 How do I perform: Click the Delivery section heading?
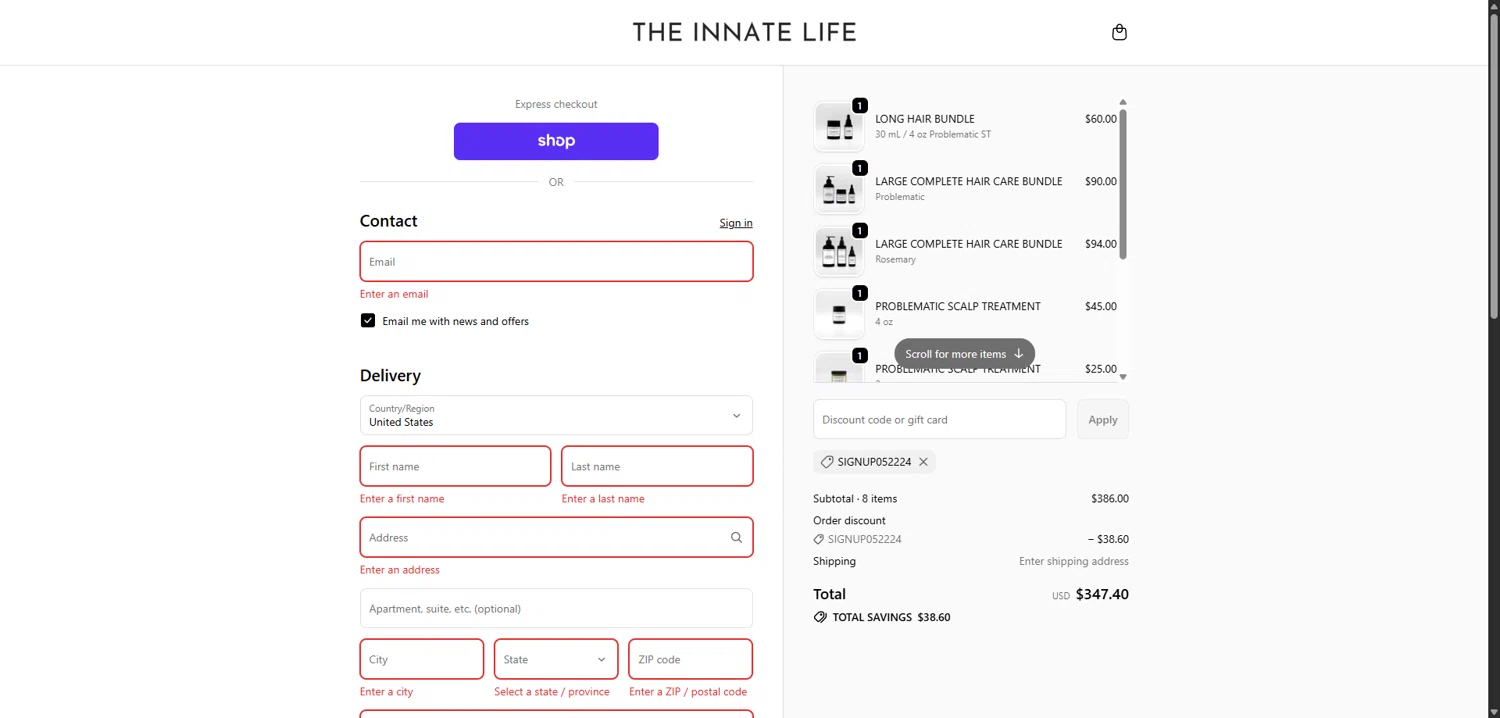[390, 375]
